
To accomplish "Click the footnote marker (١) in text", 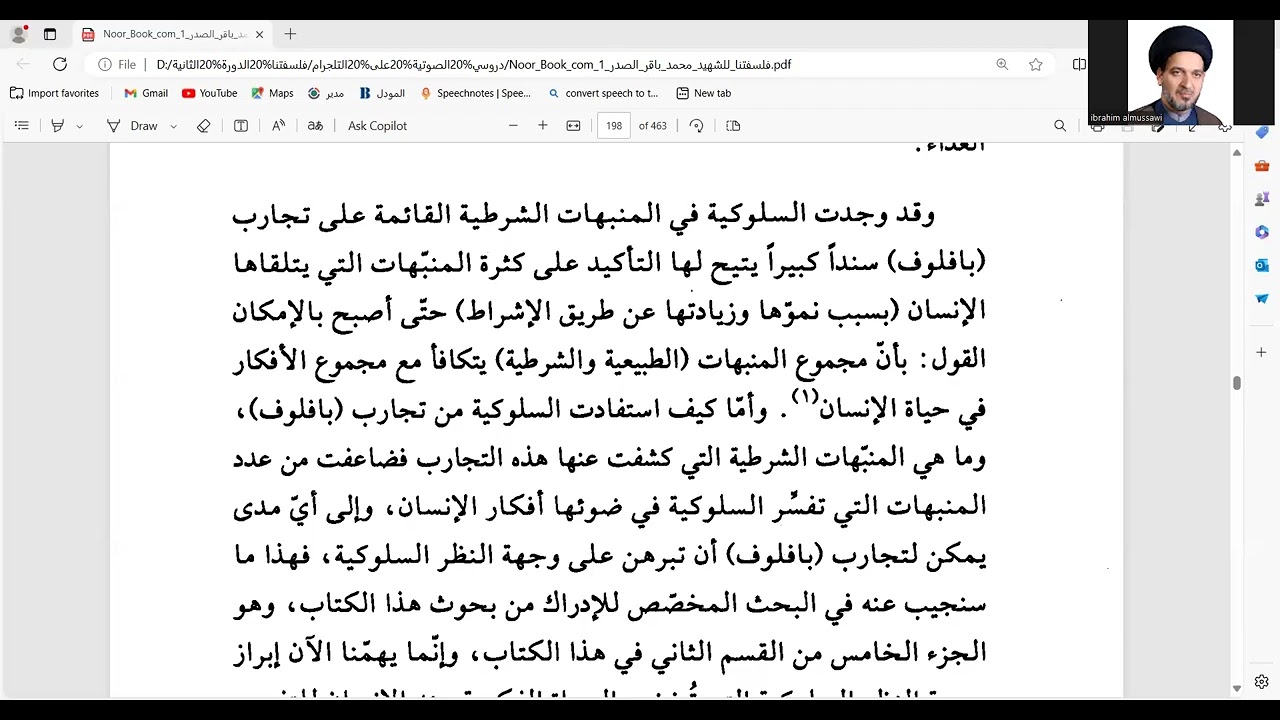I will pyautogui.click(x=805, y=397).
